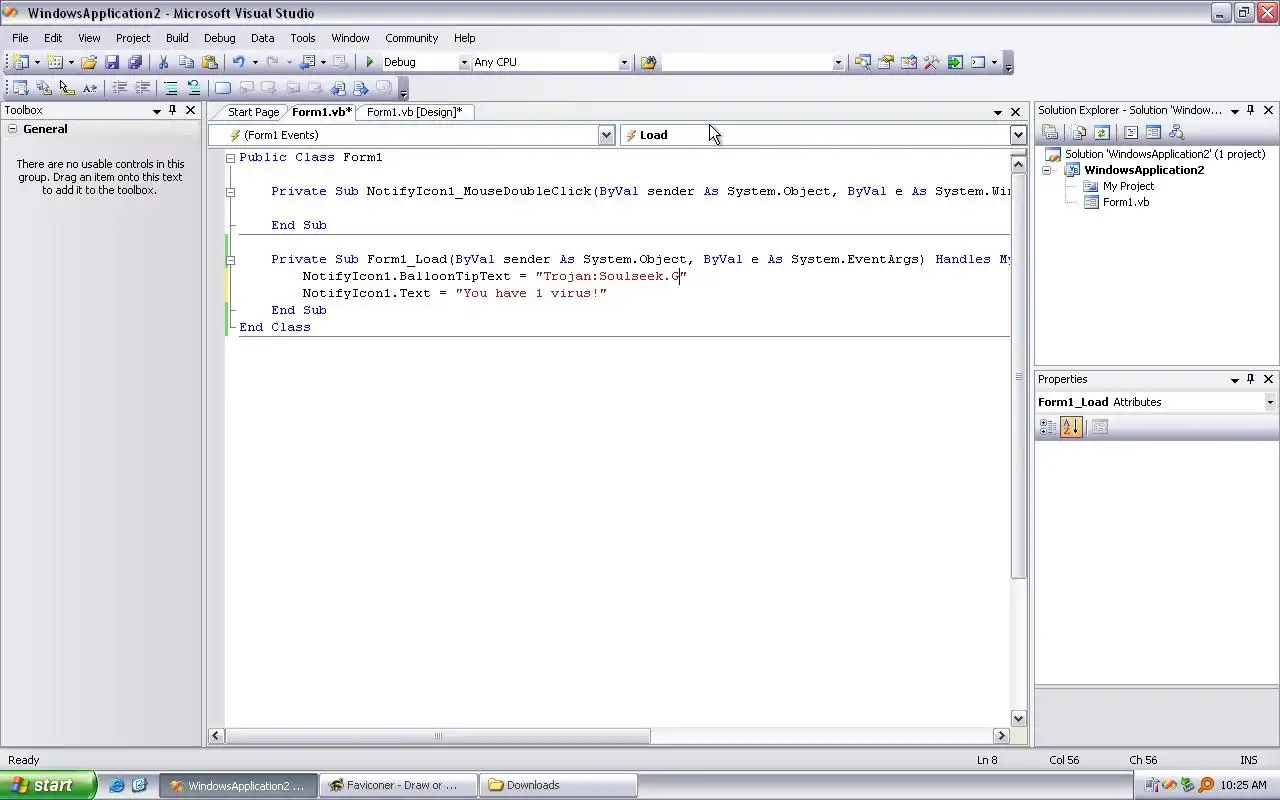
Task: Open the Debug configuration dropdown
Action: point(463,62)
